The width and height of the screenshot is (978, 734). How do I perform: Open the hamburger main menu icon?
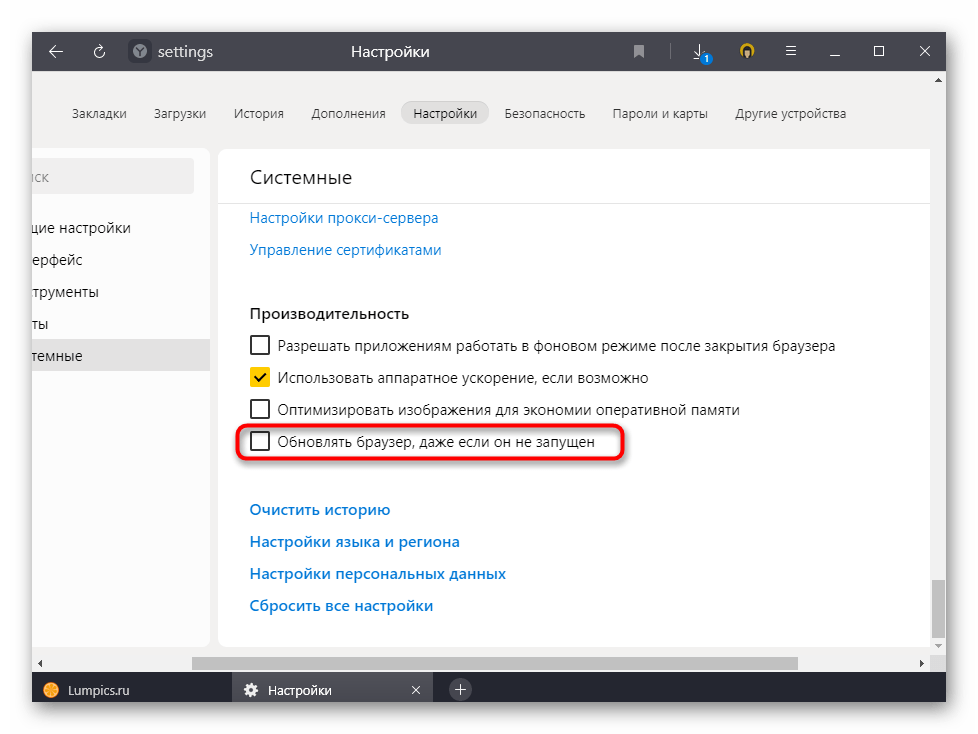point(790,52)
